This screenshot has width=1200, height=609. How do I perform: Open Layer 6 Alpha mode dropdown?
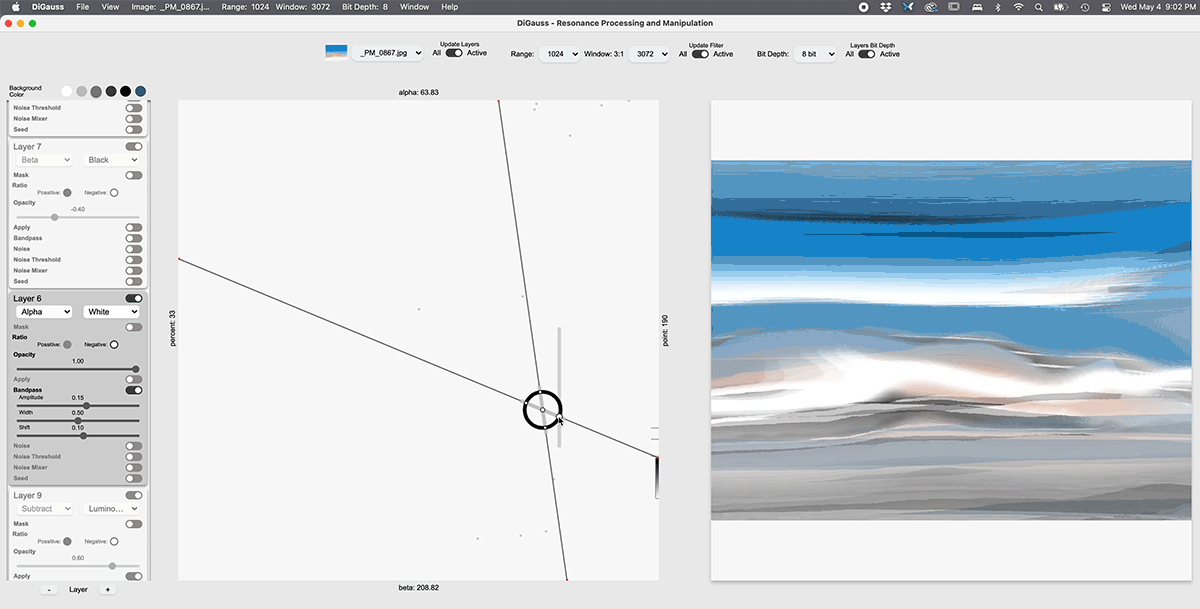click(43, 312)
